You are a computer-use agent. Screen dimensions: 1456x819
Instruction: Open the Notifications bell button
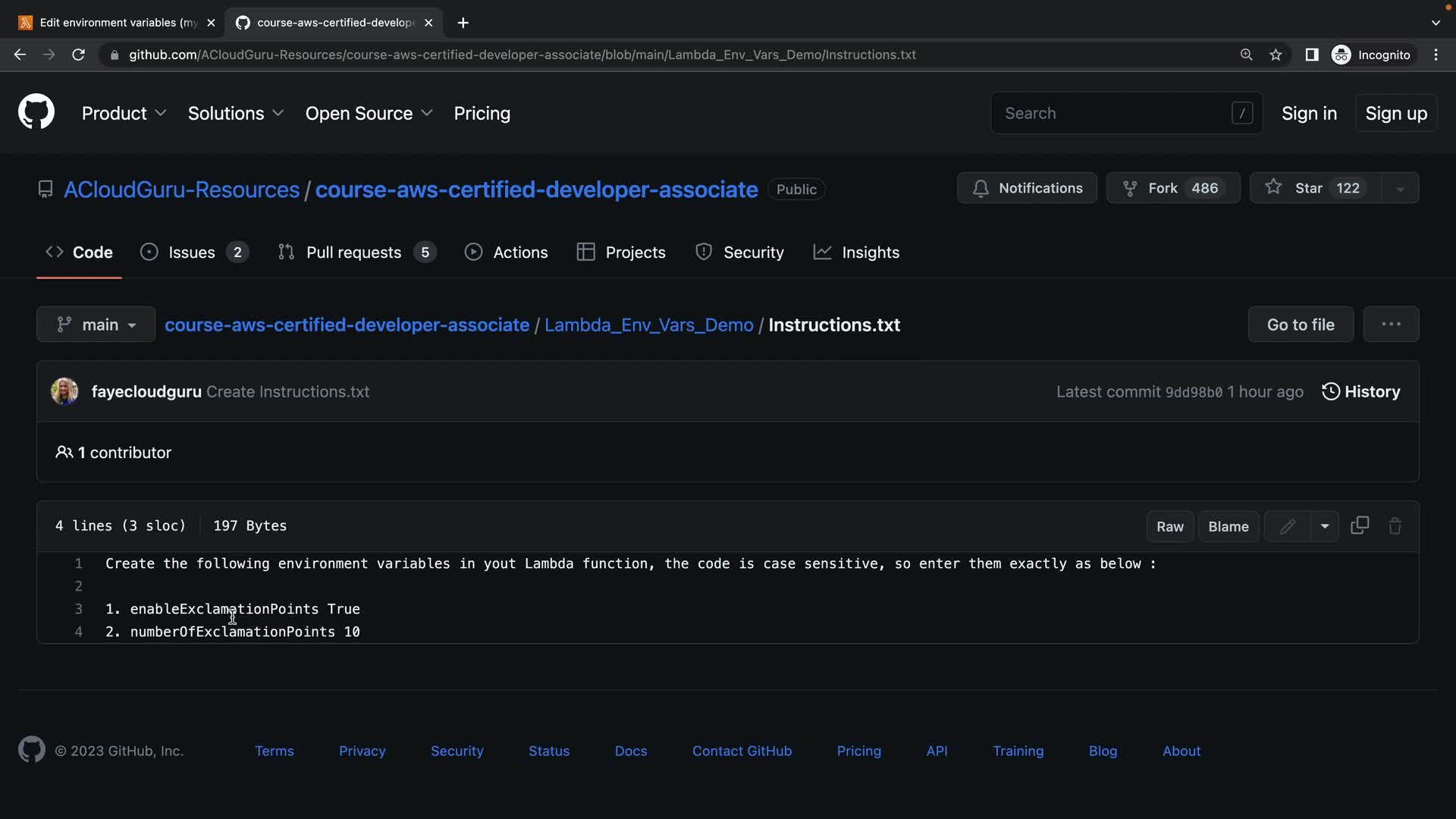click(1027, 188)
